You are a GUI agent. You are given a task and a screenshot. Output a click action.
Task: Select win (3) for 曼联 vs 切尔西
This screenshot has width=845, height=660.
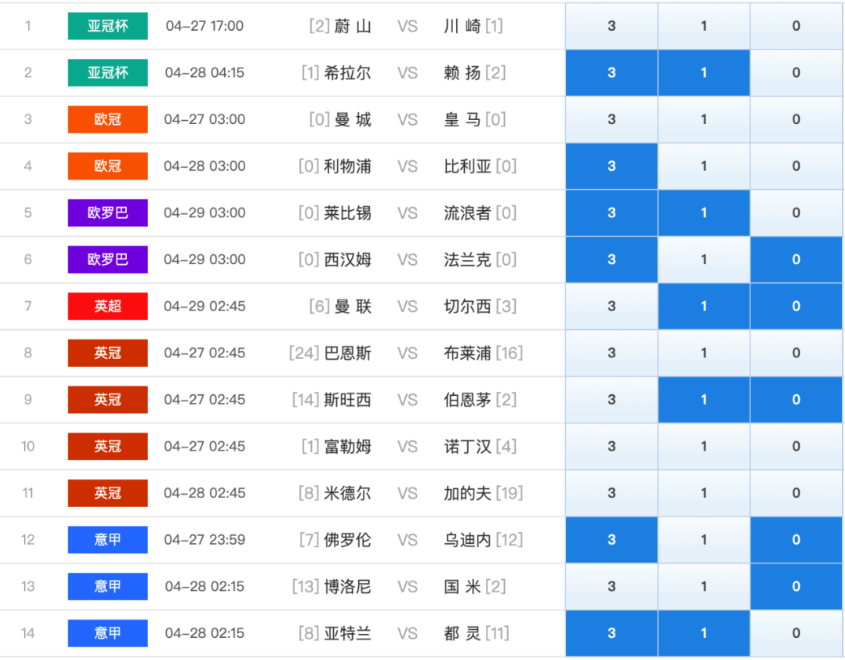point(612,306)
